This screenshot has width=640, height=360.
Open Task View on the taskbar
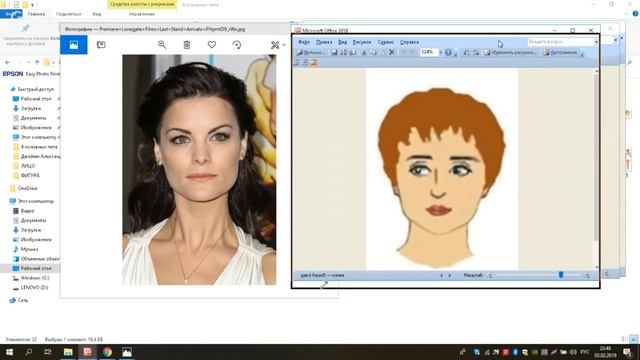pyautogui.click(x=48, y=352)
